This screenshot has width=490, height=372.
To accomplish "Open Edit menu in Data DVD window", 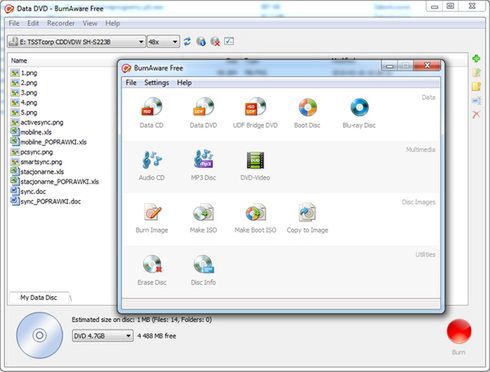I will (33, 23).
